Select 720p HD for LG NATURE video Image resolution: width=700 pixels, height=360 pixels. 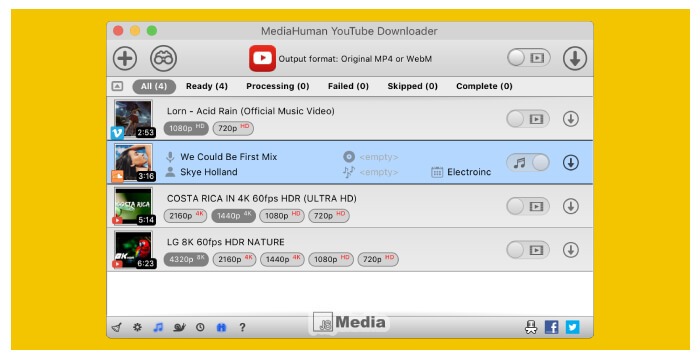[x=378, y=259]
